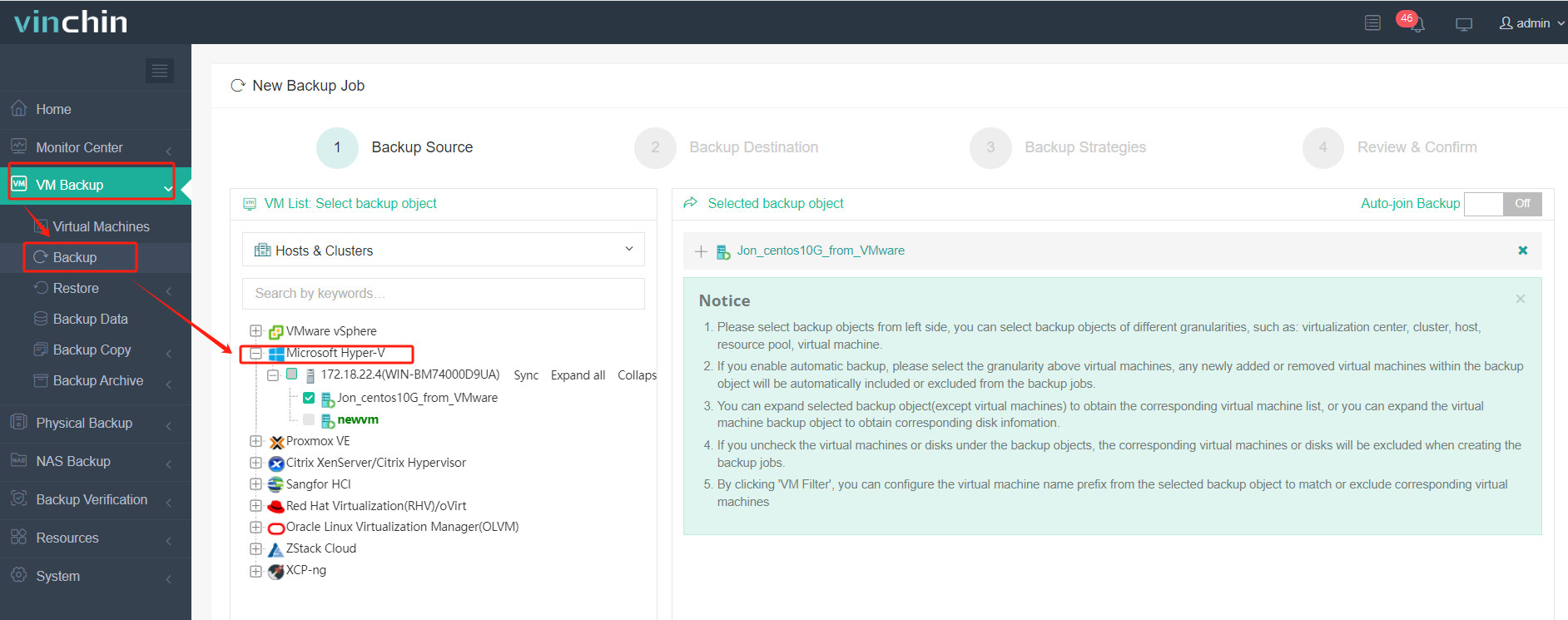Select Jon_centos10G_from_VMware in the VM tree
This screenshot has height=620, width=1568.
[x=417, y=398]
